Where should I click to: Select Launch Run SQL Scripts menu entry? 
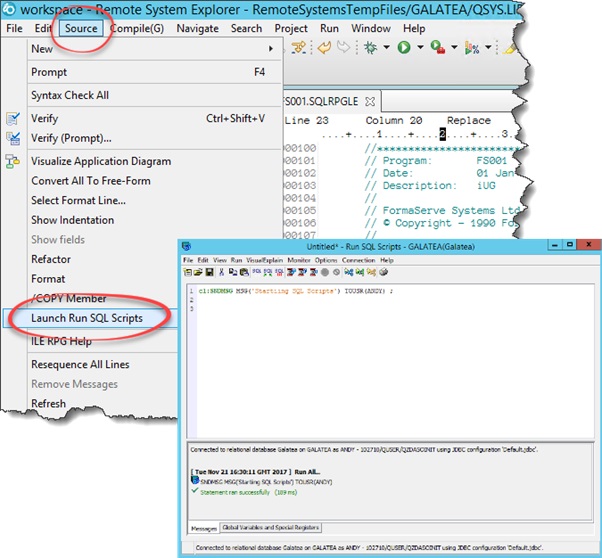pos(87,318)
